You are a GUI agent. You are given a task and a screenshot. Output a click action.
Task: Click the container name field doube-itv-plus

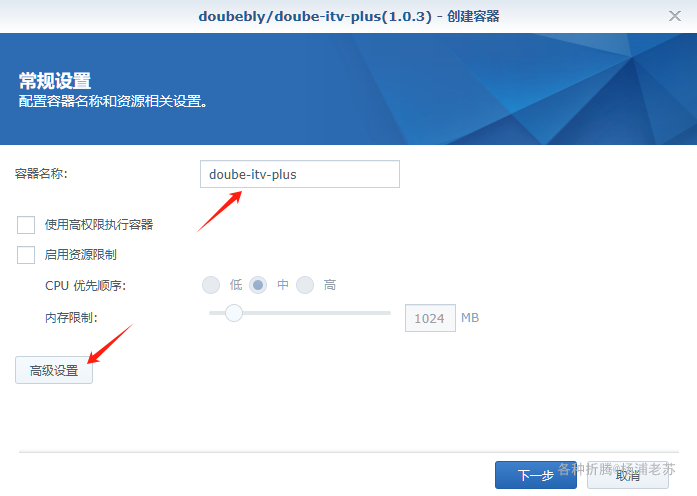pyautogui.click(x=300, y=174)
